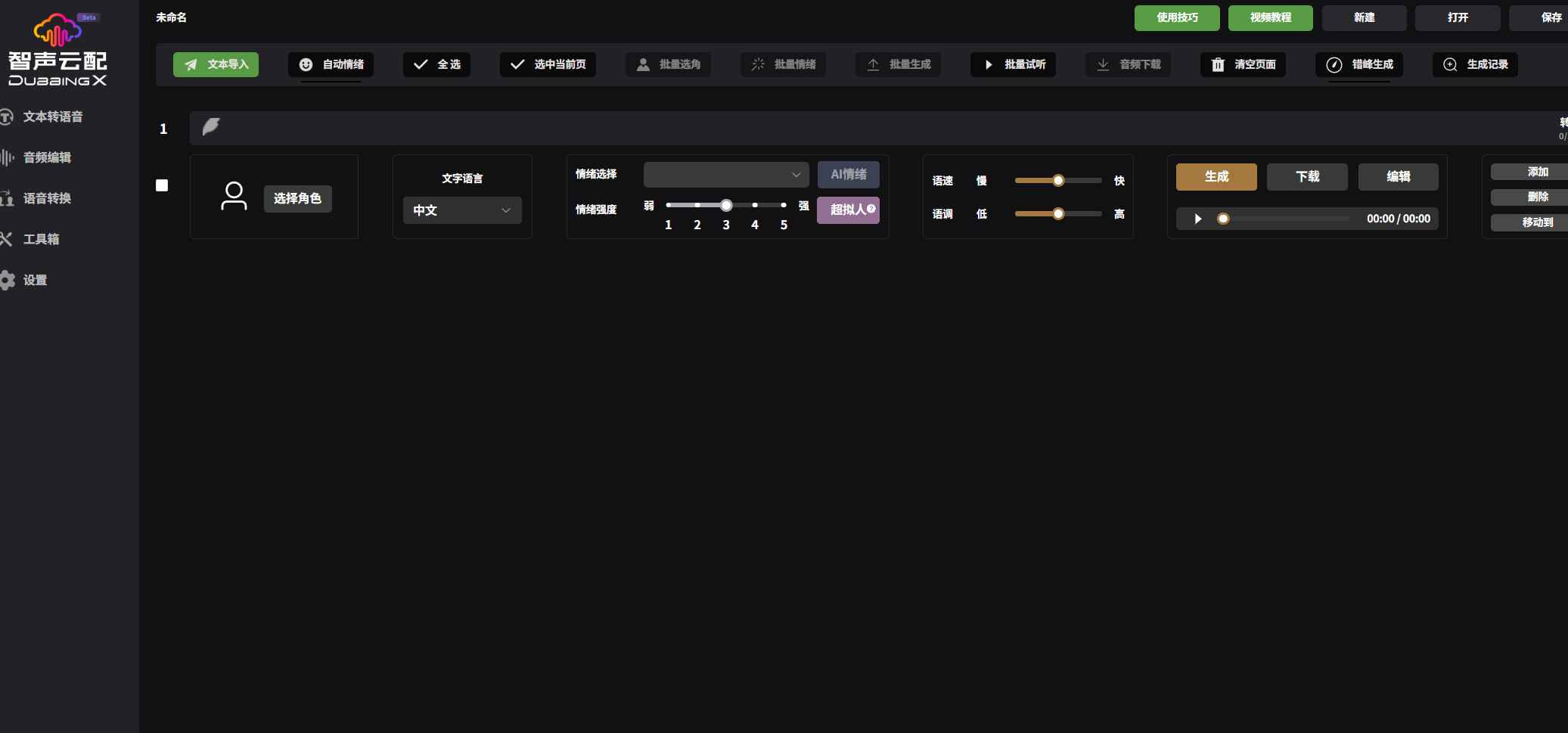Image resolution: width=1568 pixels, height=733 pixels.
Task: Open the 中文 text language dropdown
Action: coord(461,210)
